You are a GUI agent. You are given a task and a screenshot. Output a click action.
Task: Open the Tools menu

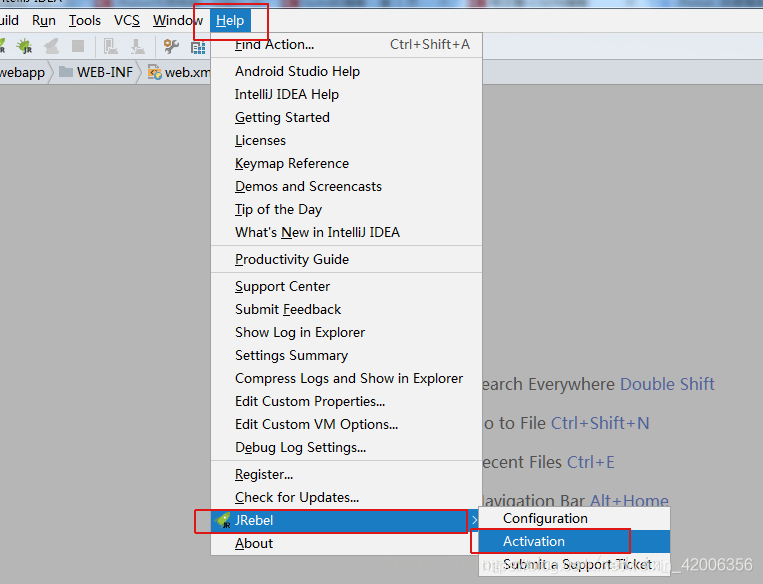[85, 20]
